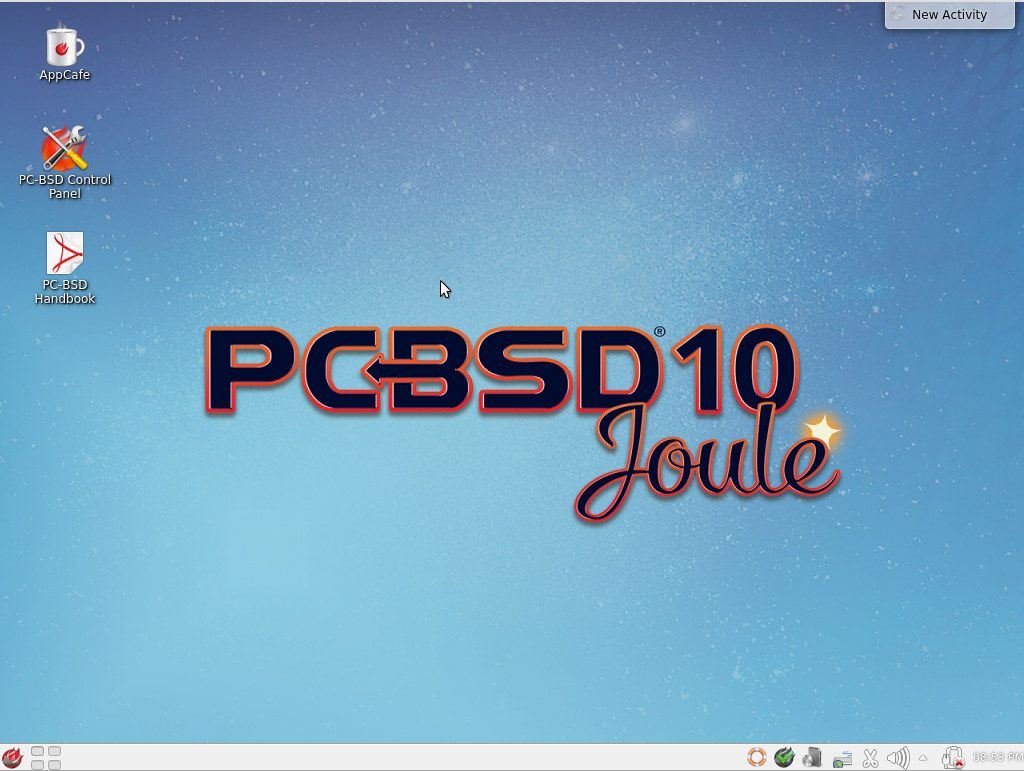Open the device mount tray icon
This screenshot has width=1024, height=771.
[812, 757]
